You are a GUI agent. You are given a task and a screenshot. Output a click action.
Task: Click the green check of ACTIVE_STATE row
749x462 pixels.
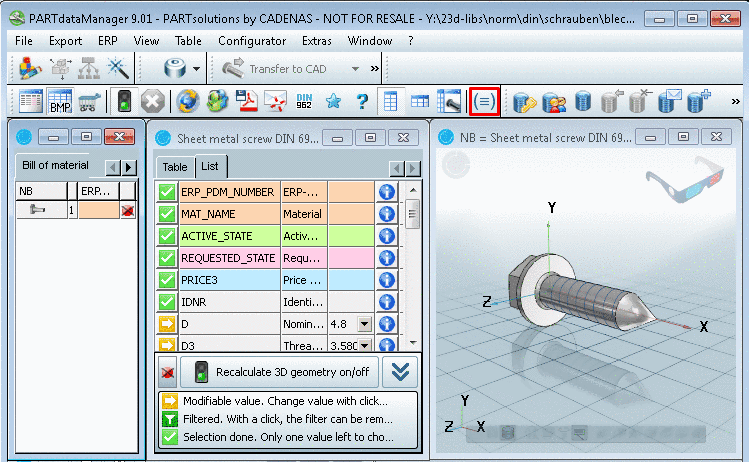[167, 236]
